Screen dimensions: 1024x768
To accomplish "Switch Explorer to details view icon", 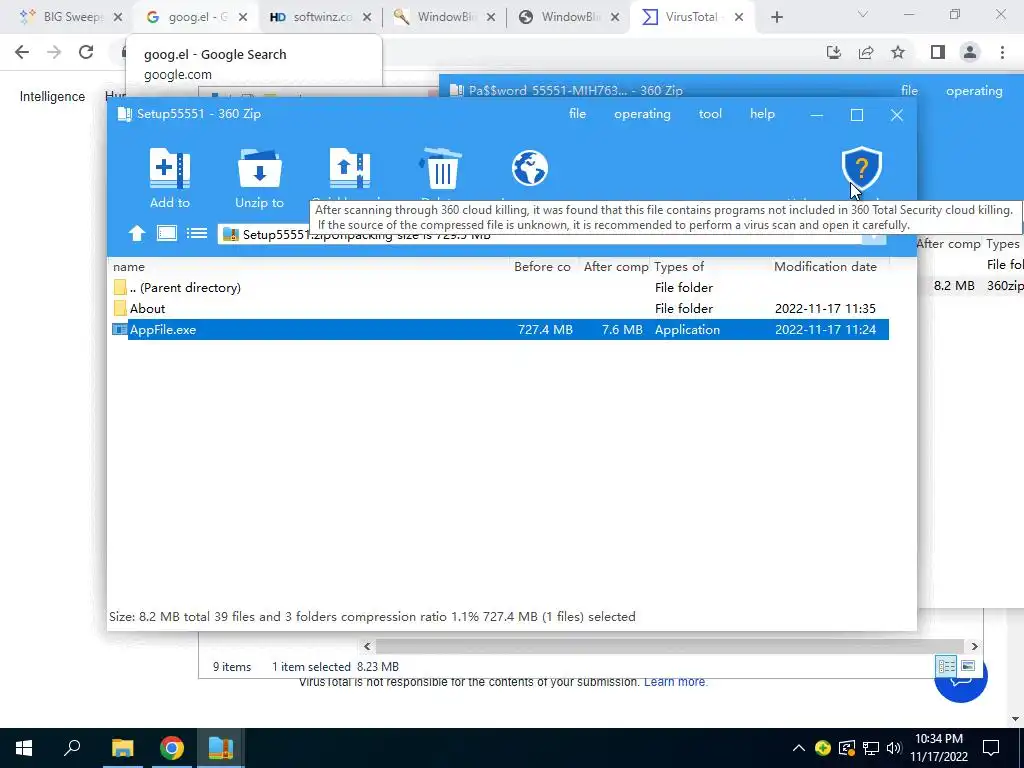I will coord(946,666).
